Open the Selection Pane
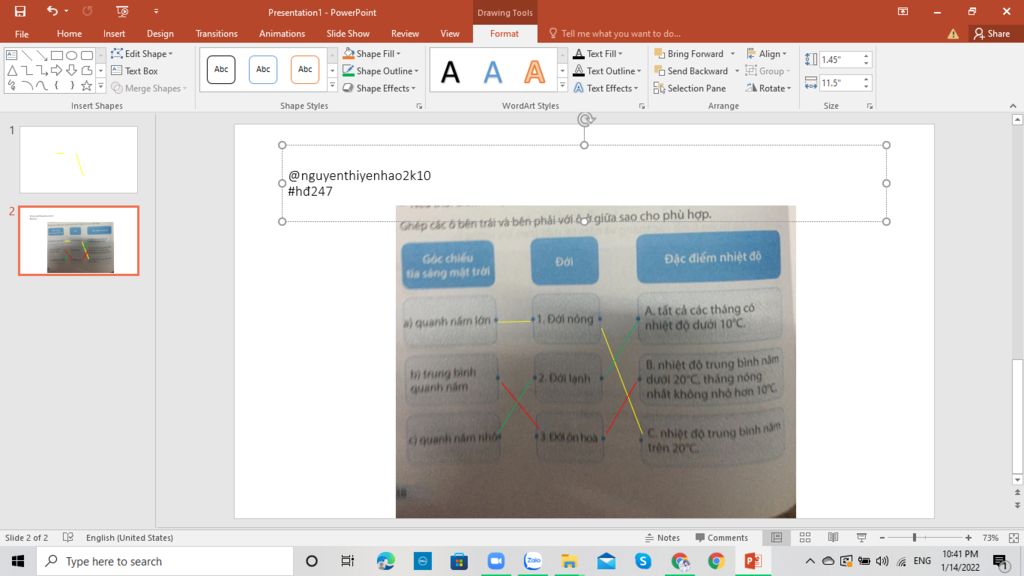This screenshot has width=1024, height=576. [x=690, y=88]
